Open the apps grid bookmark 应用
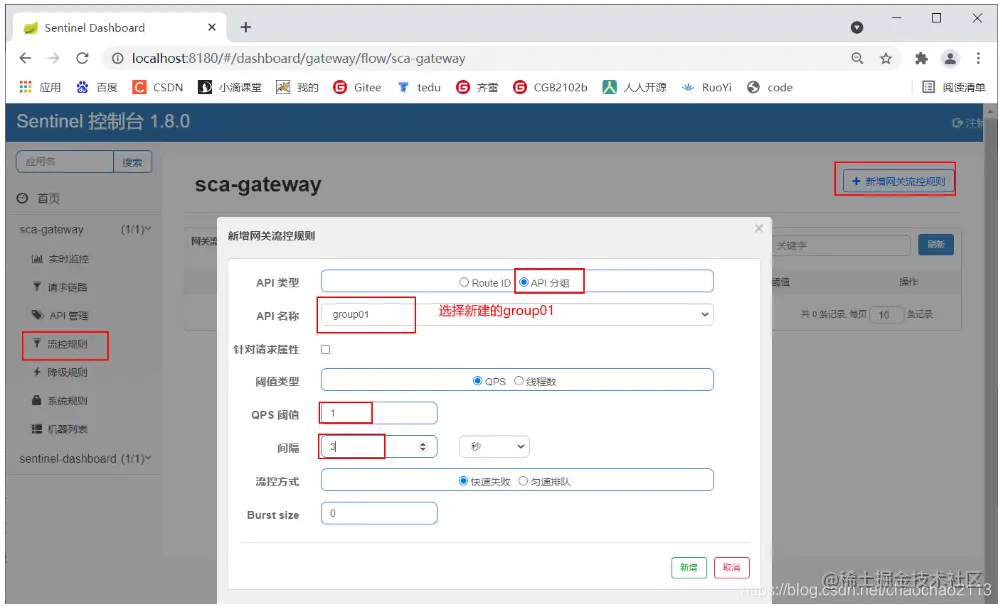 coord(40,87)
